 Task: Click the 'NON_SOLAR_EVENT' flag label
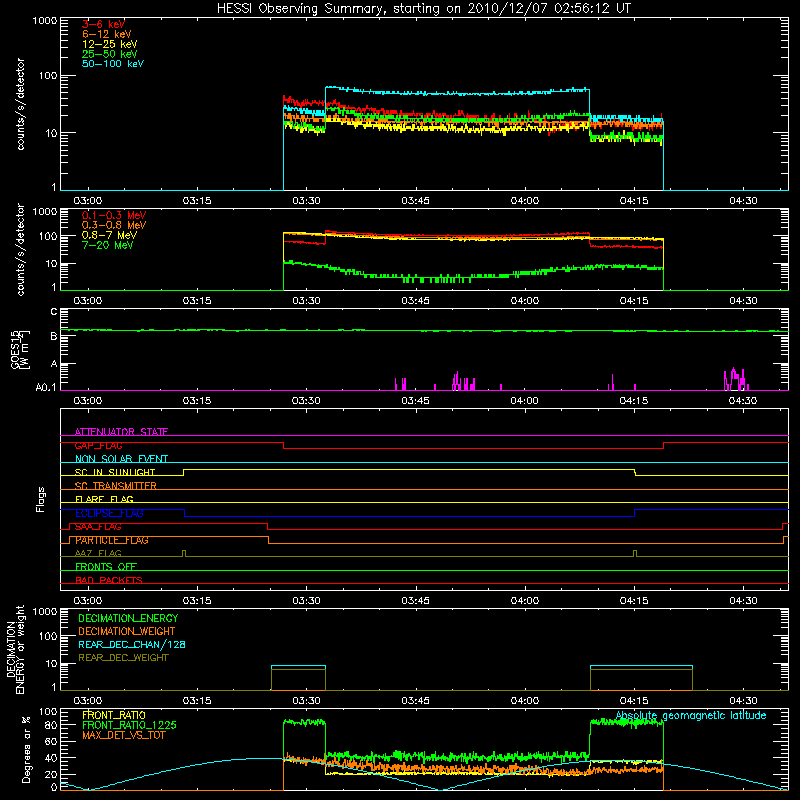pos(121,459)
